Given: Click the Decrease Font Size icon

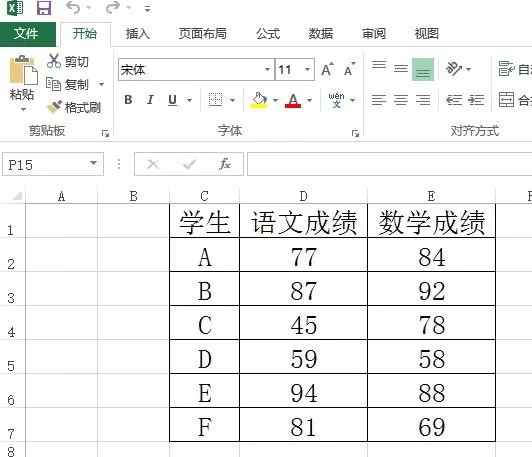Looking at the screenshot, I should [x=349, y=70].
